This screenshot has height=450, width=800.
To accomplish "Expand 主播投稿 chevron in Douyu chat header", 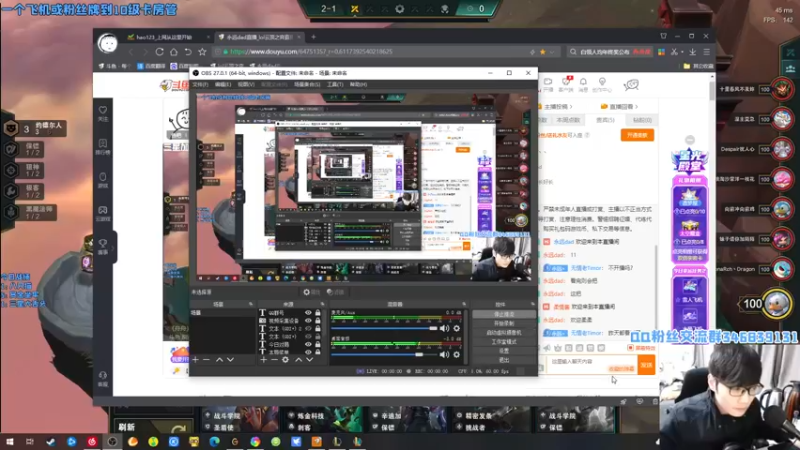I will [570, 107].
